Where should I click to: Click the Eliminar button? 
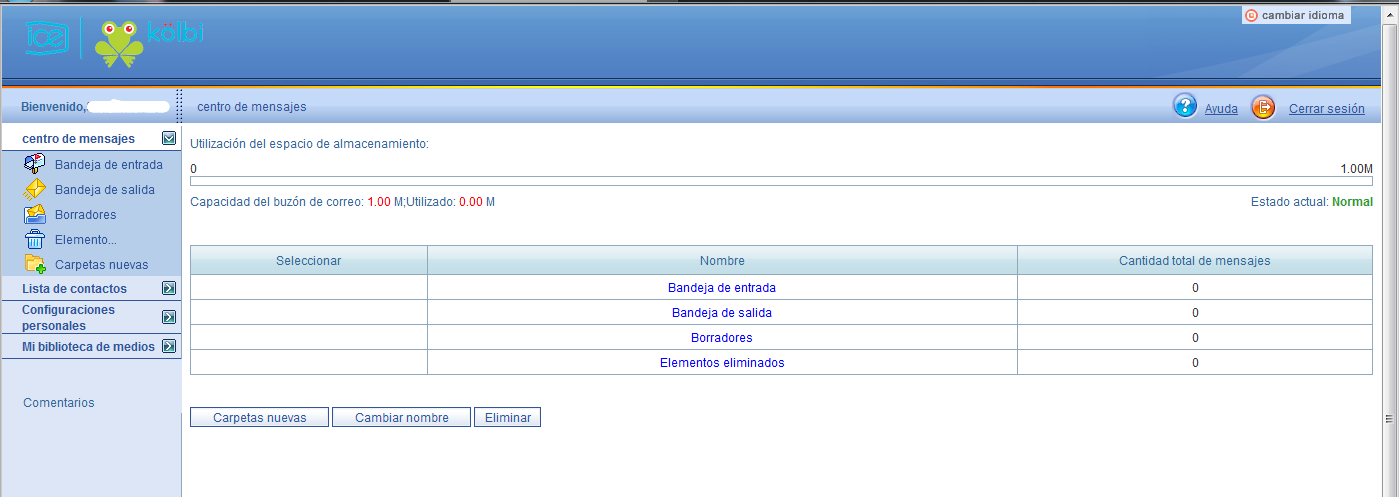click(507, 417)
